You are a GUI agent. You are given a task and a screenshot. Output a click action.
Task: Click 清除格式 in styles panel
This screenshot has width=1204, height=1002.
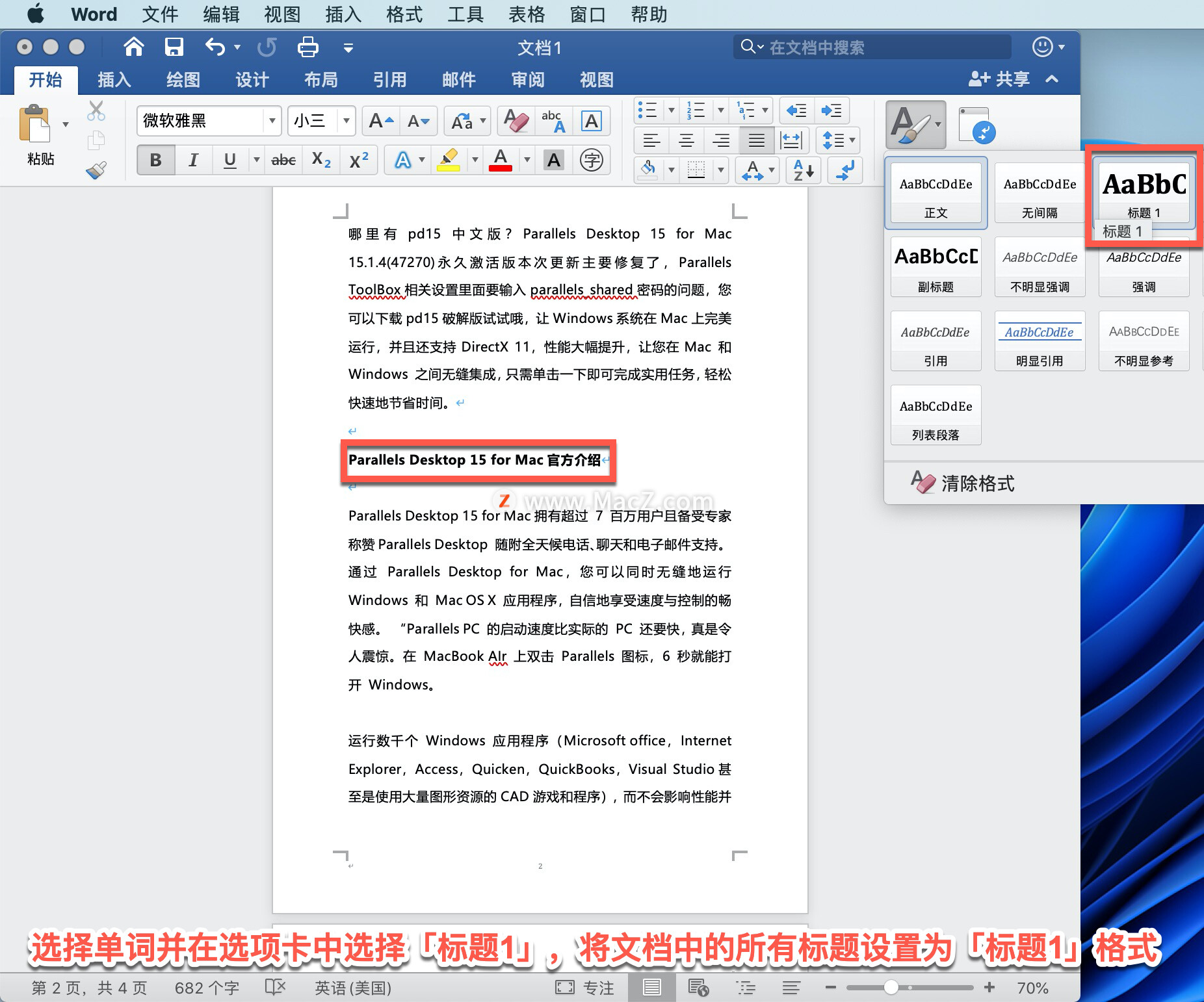click(x=962, y=483)
